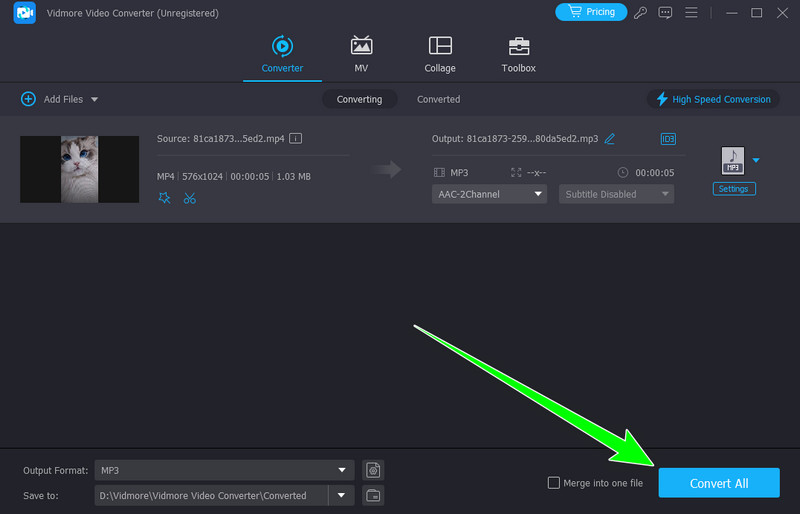Enable Merge into one file checkbox
Image resolution: width=800 pixels, height=514 pixels.
coord(554,483)
